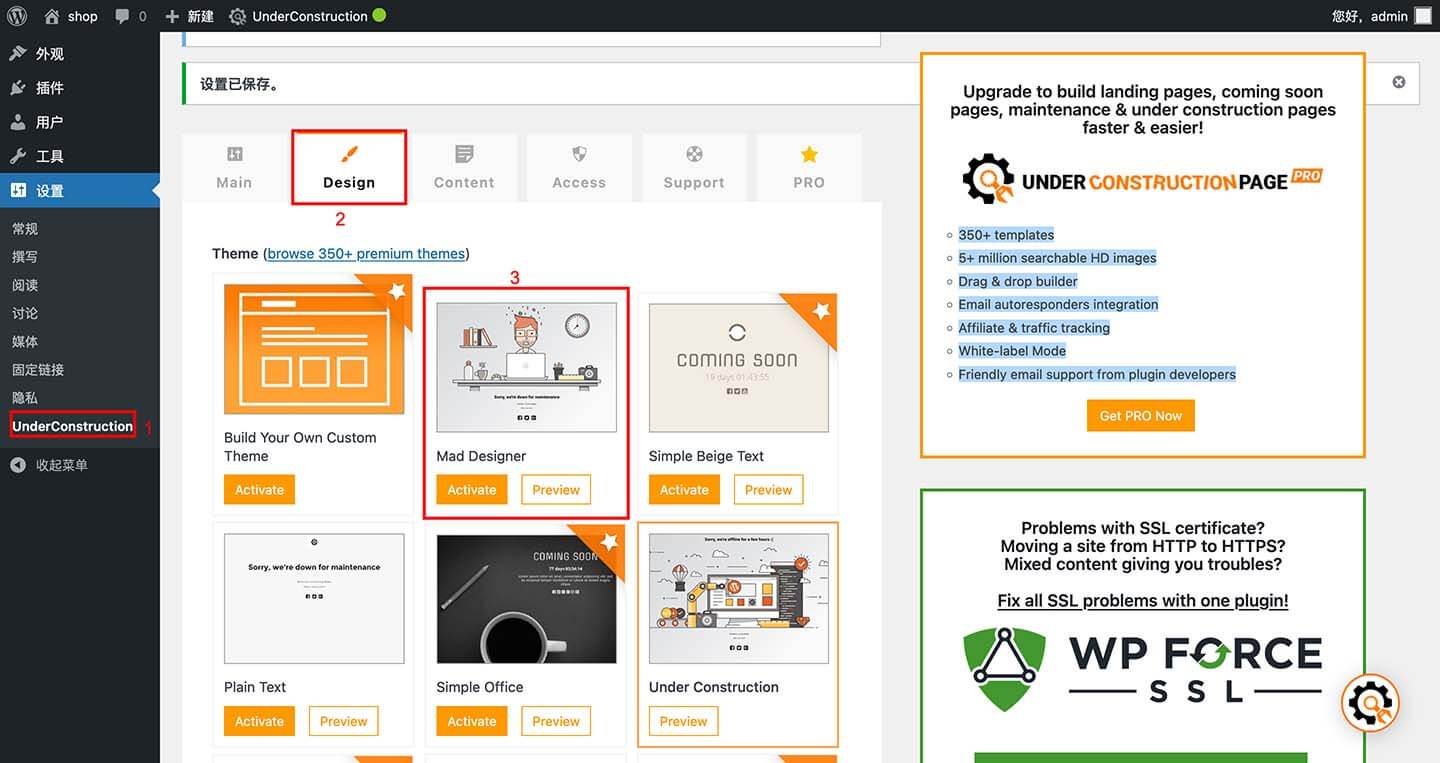Click the 收起菜单 collapse arrow icon
This screenshot has height=763, width=1440.
pos(18,465)
